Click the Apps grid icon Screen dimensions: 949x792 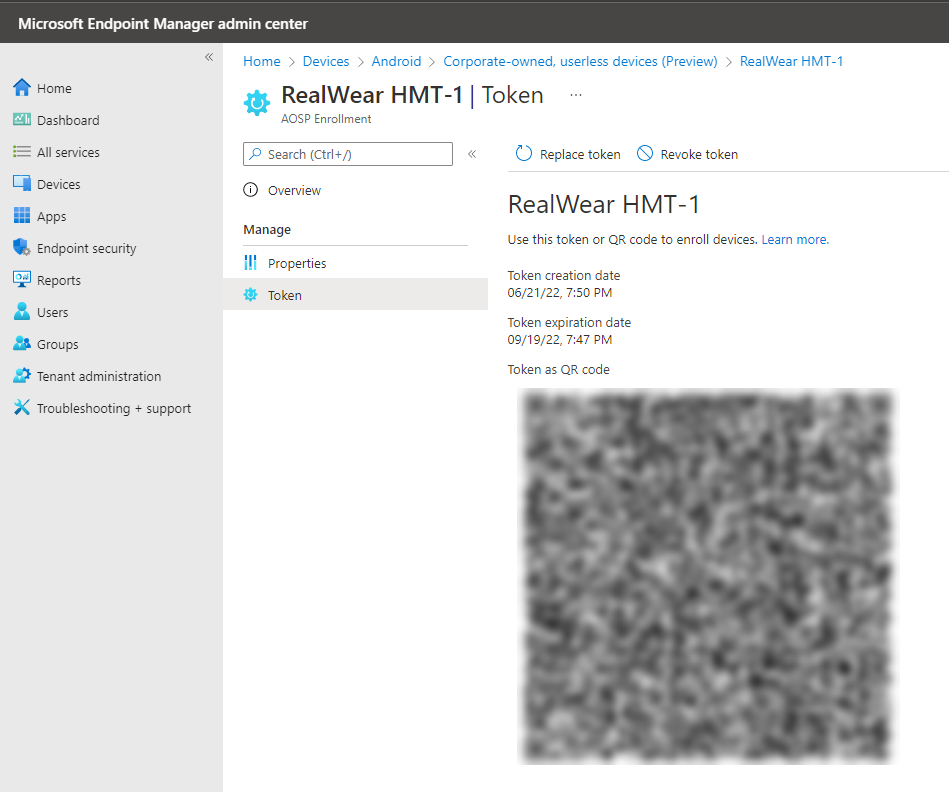click(22, 215)
